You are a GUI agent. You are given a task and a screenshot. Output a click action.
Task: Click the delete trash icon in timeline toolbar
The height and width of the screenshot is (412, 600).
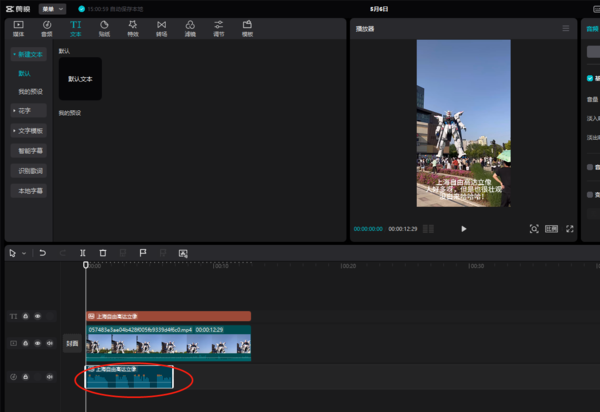pyautogui.click(x=102, y=253)
